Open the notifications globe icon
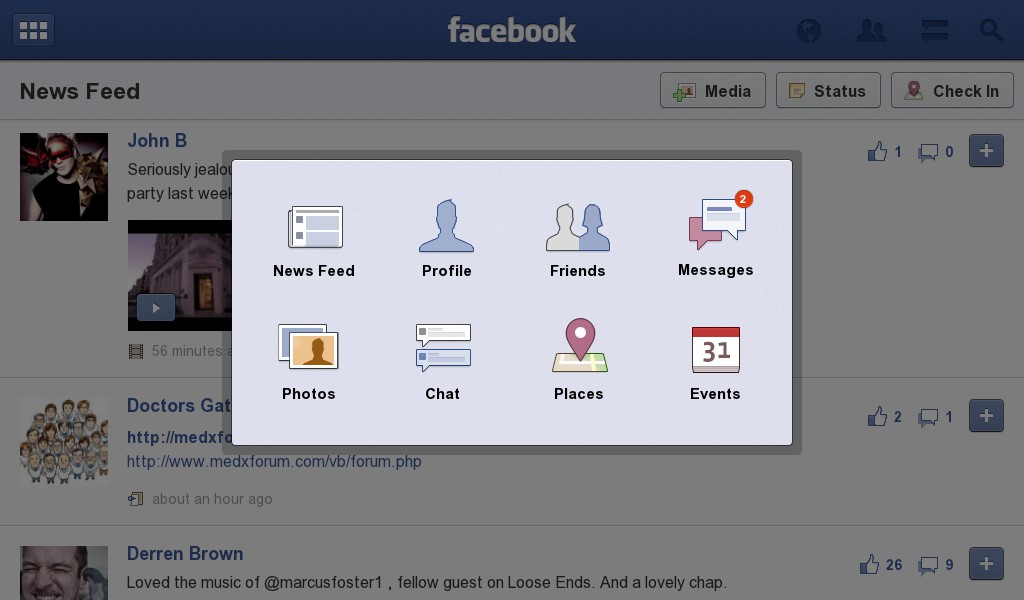 [x=808, y=30]
